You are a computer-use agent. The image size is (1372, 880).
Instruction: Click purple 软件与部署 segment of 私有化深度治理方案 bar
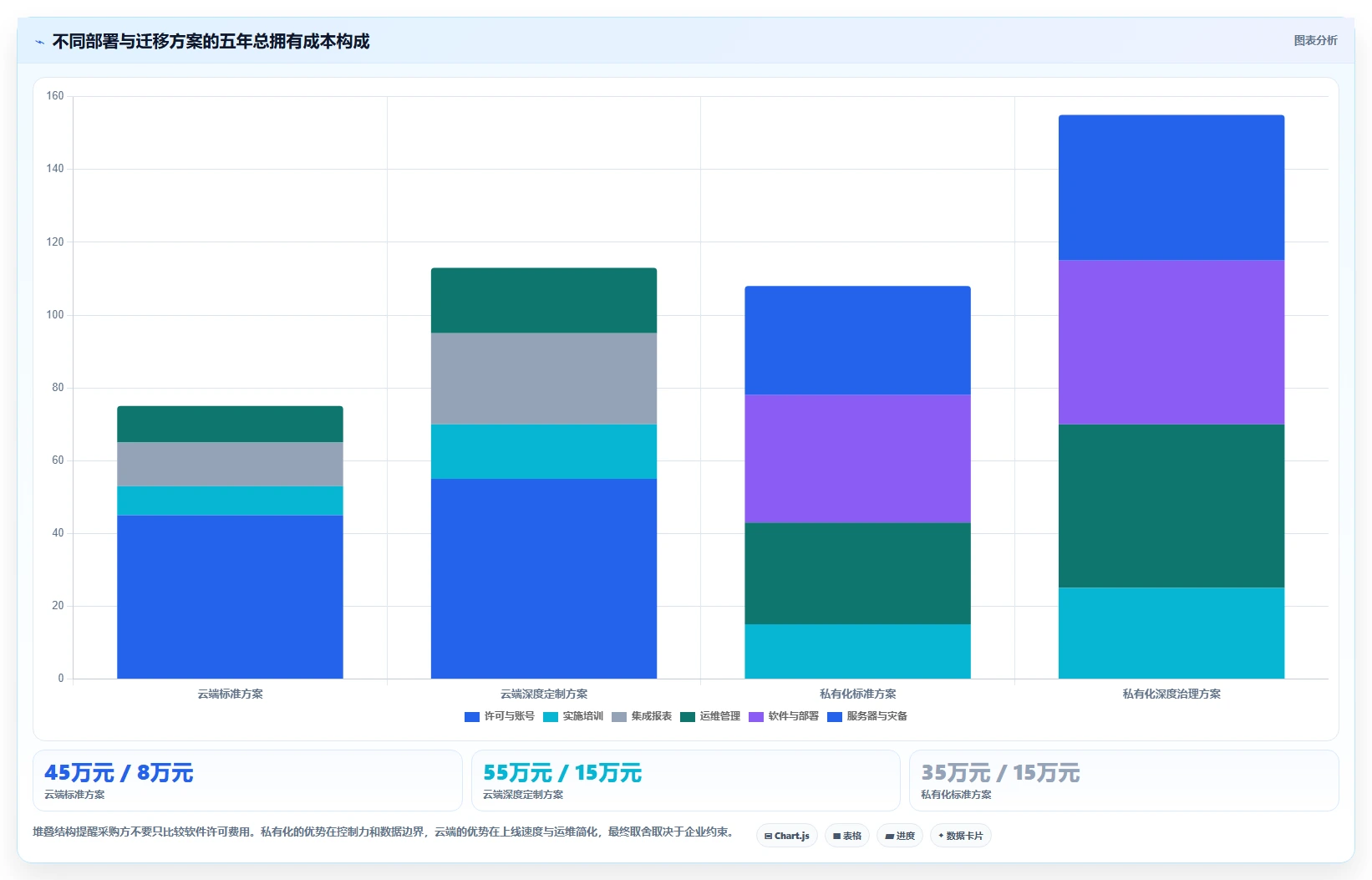click(1171, 343)
